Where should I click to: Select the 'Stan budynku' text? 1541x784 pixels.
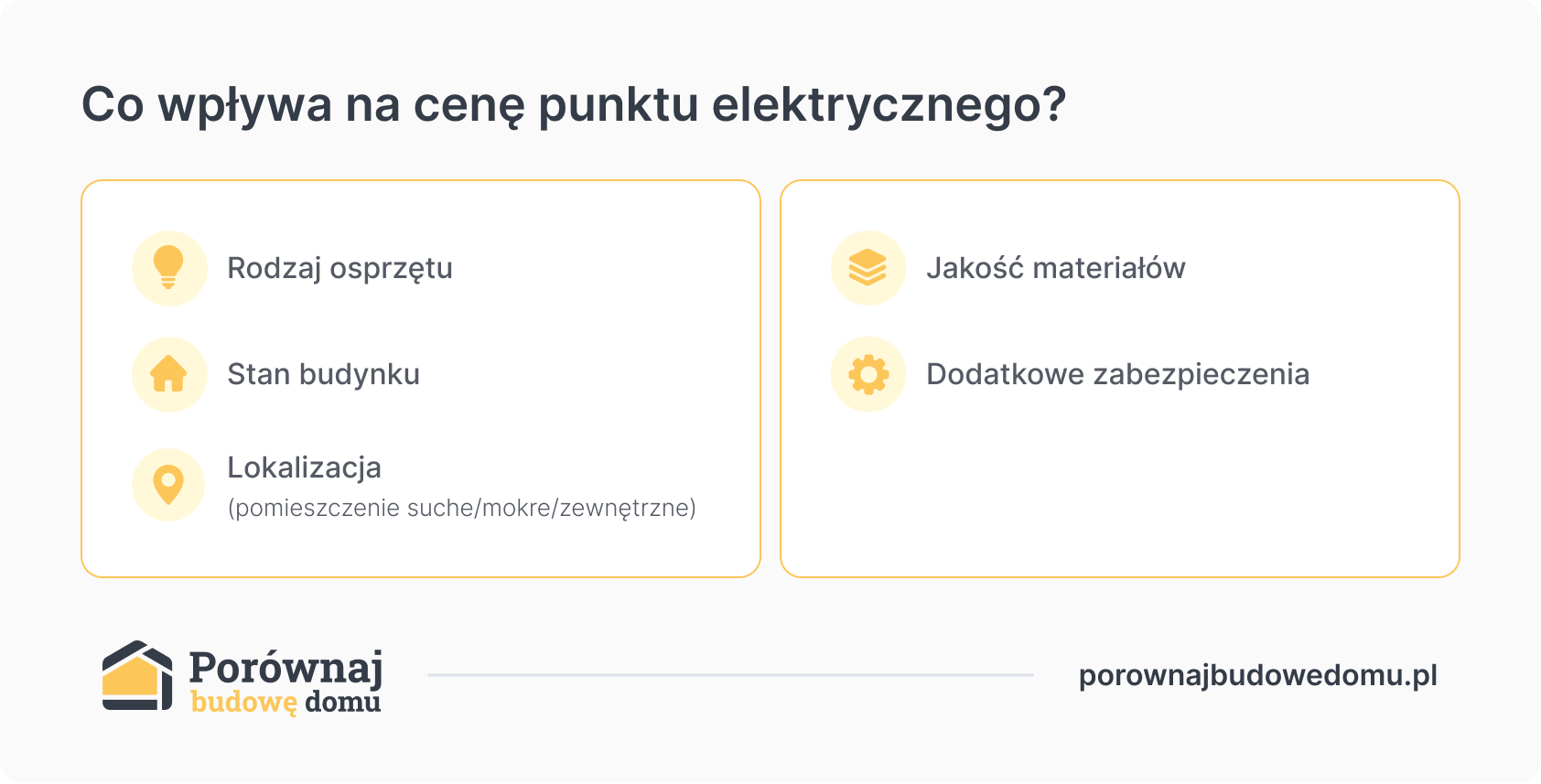point(323,374)
